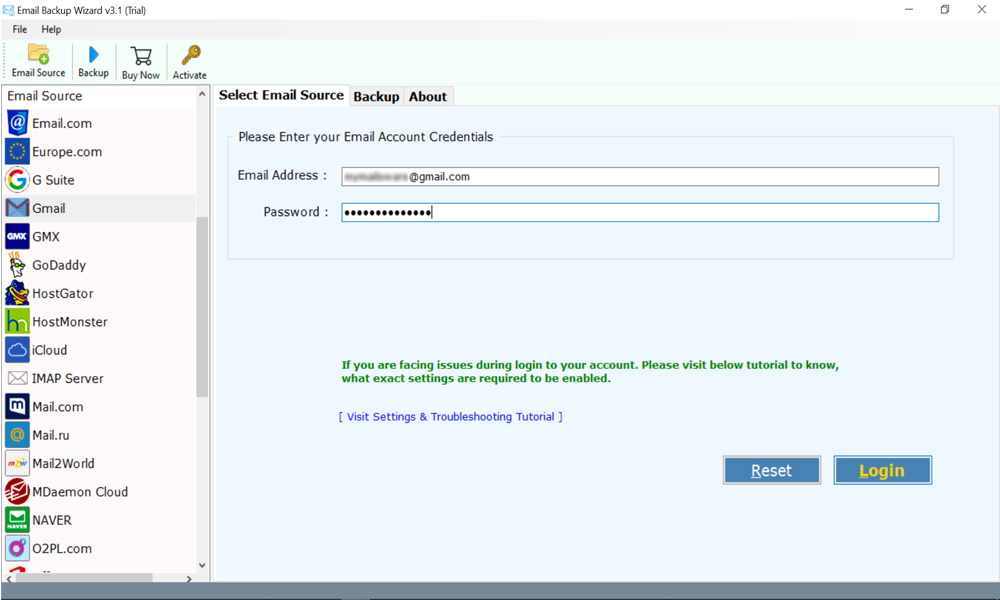Open Visit Settings & Troubleshooting Tutorial link
The image size is (1000, 600).
[451, 416]
